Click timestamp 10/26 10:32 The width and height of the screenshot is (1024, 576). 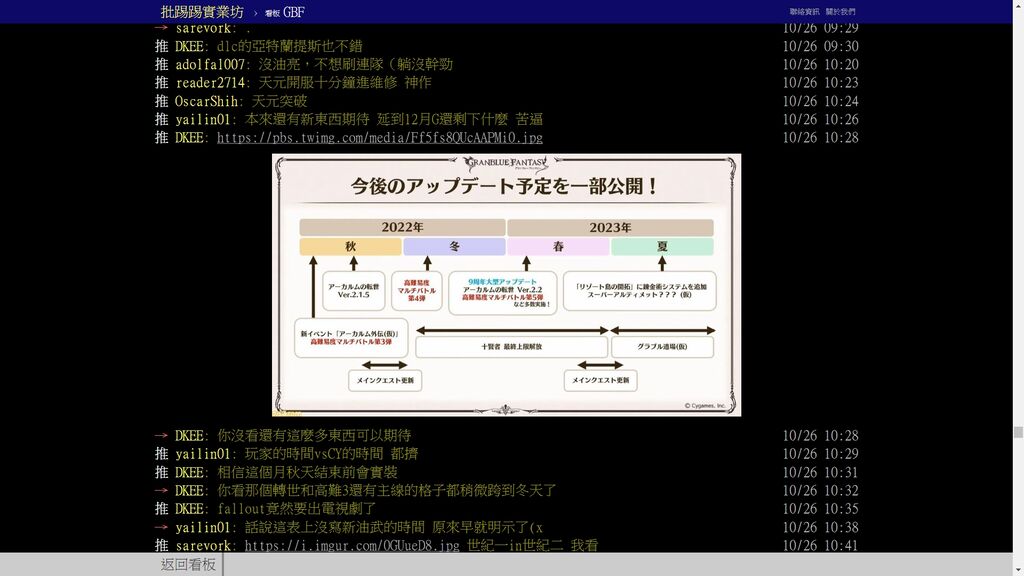(x=820, y=490)
